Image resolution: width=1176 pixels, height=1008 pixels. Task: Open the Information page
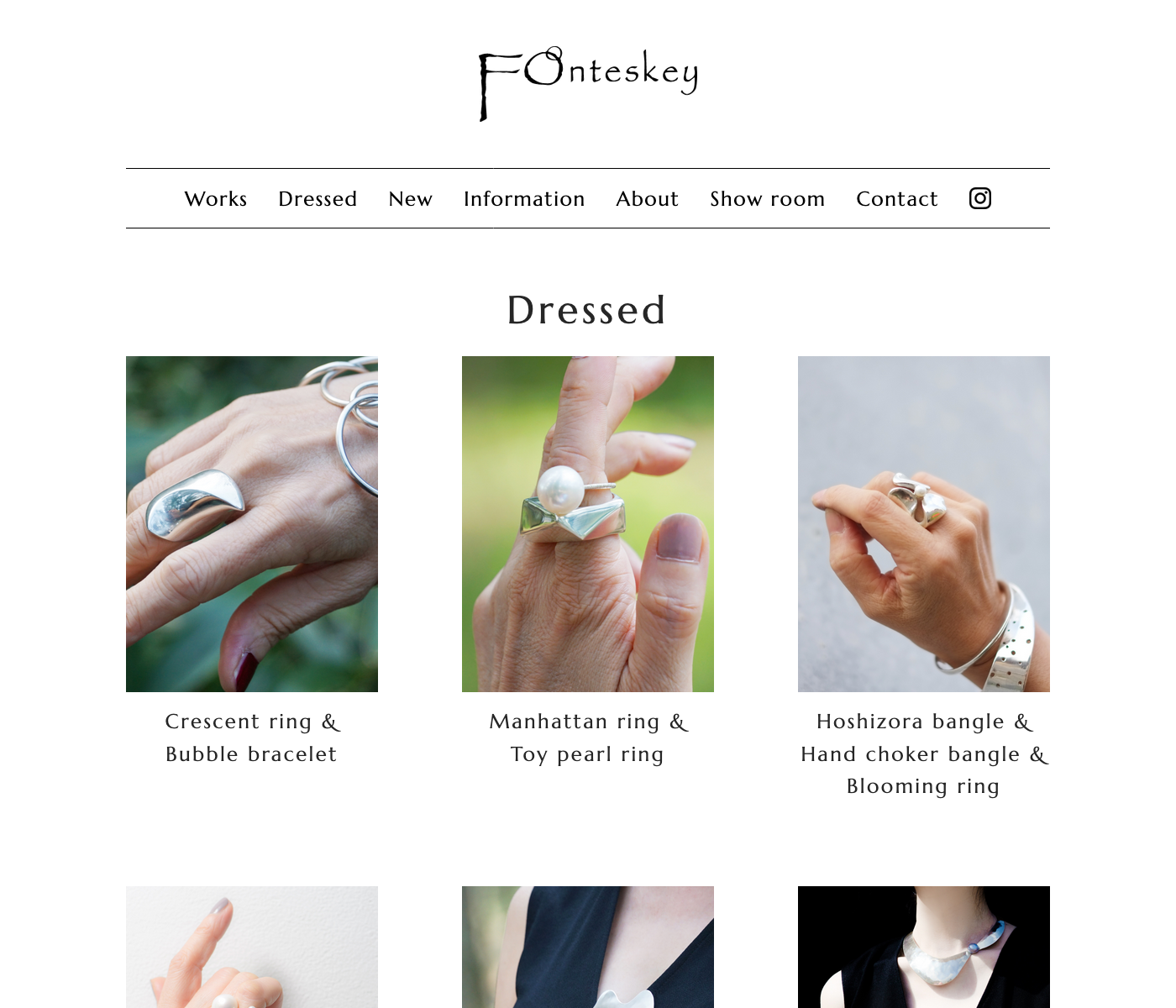click(524, 199)
